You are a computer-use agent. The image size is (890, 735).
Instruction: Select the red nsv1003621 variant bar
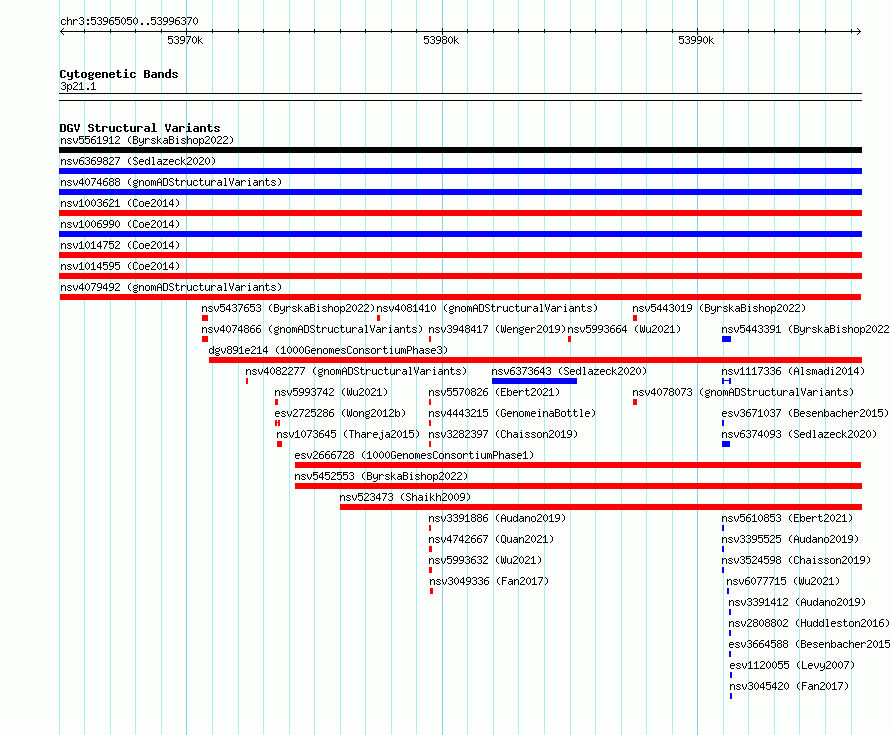pos(460,213)
